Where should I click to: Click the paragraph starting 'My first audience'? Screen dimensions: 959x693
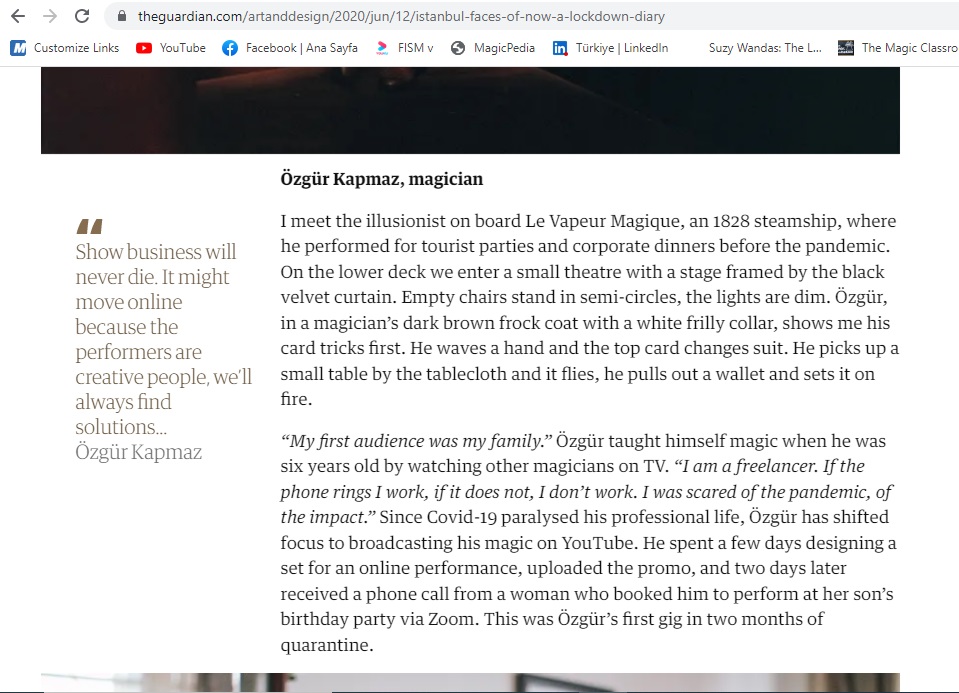(589, 543)
